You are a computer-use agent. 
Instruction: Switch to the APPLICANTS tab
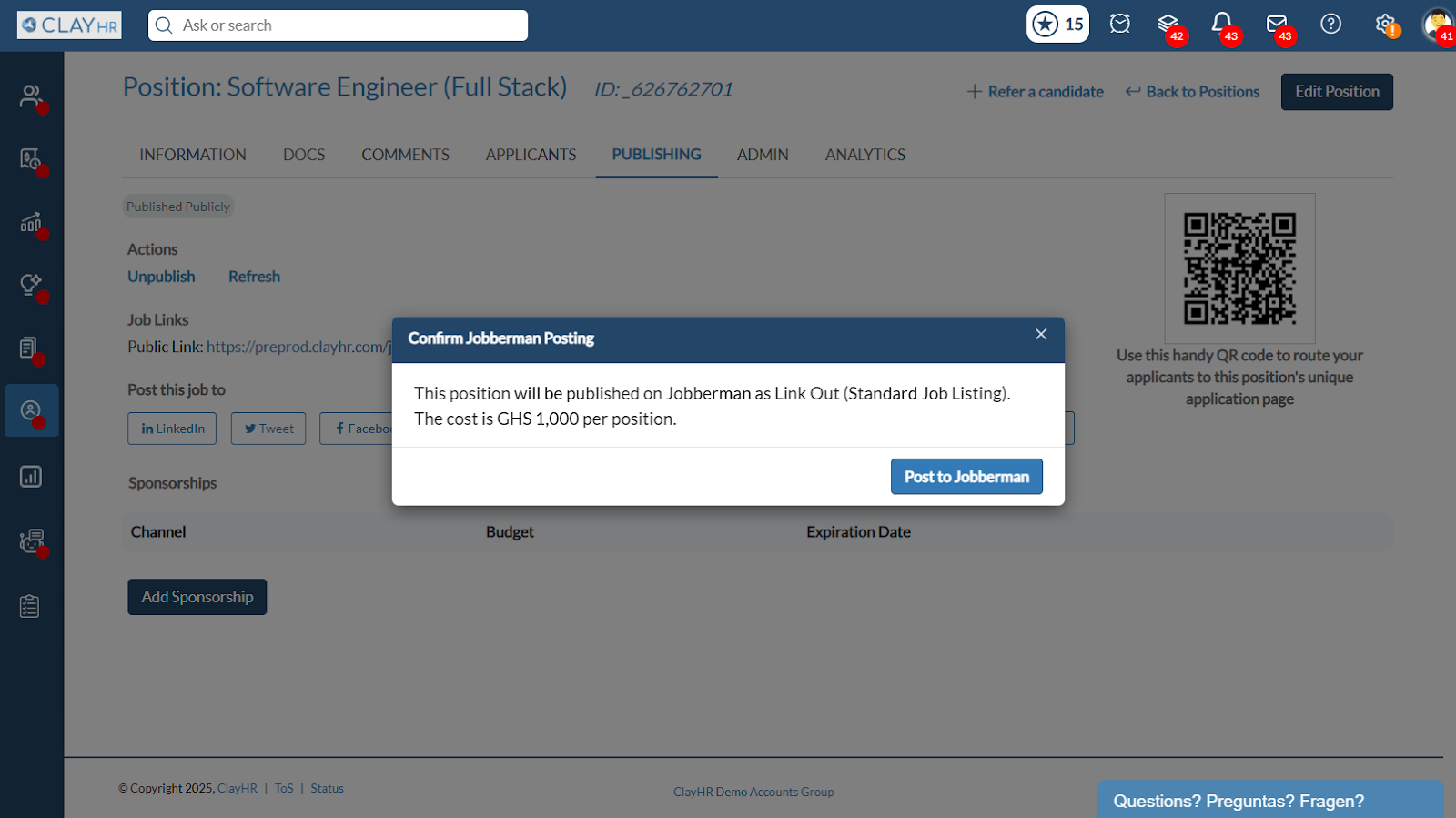(531, 155)
